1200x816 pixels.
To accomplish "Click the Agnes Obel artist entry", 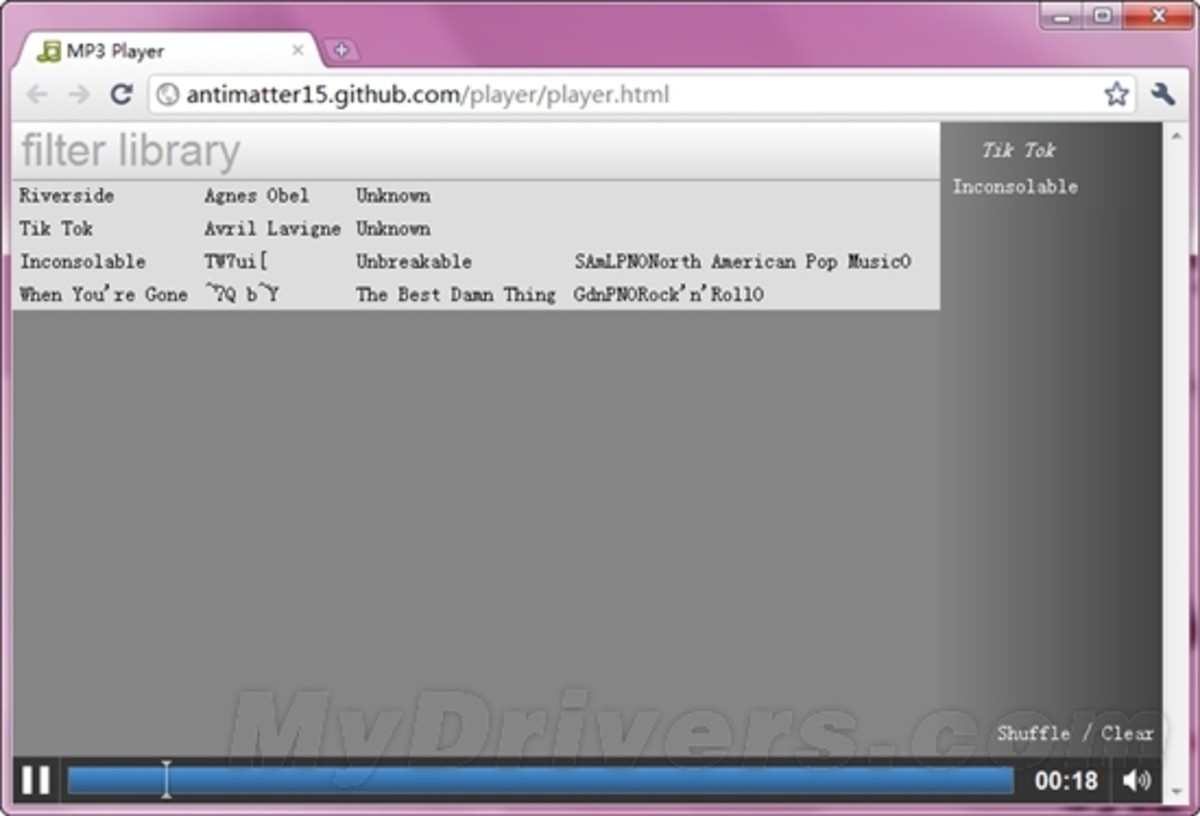I will click(257, 195).
